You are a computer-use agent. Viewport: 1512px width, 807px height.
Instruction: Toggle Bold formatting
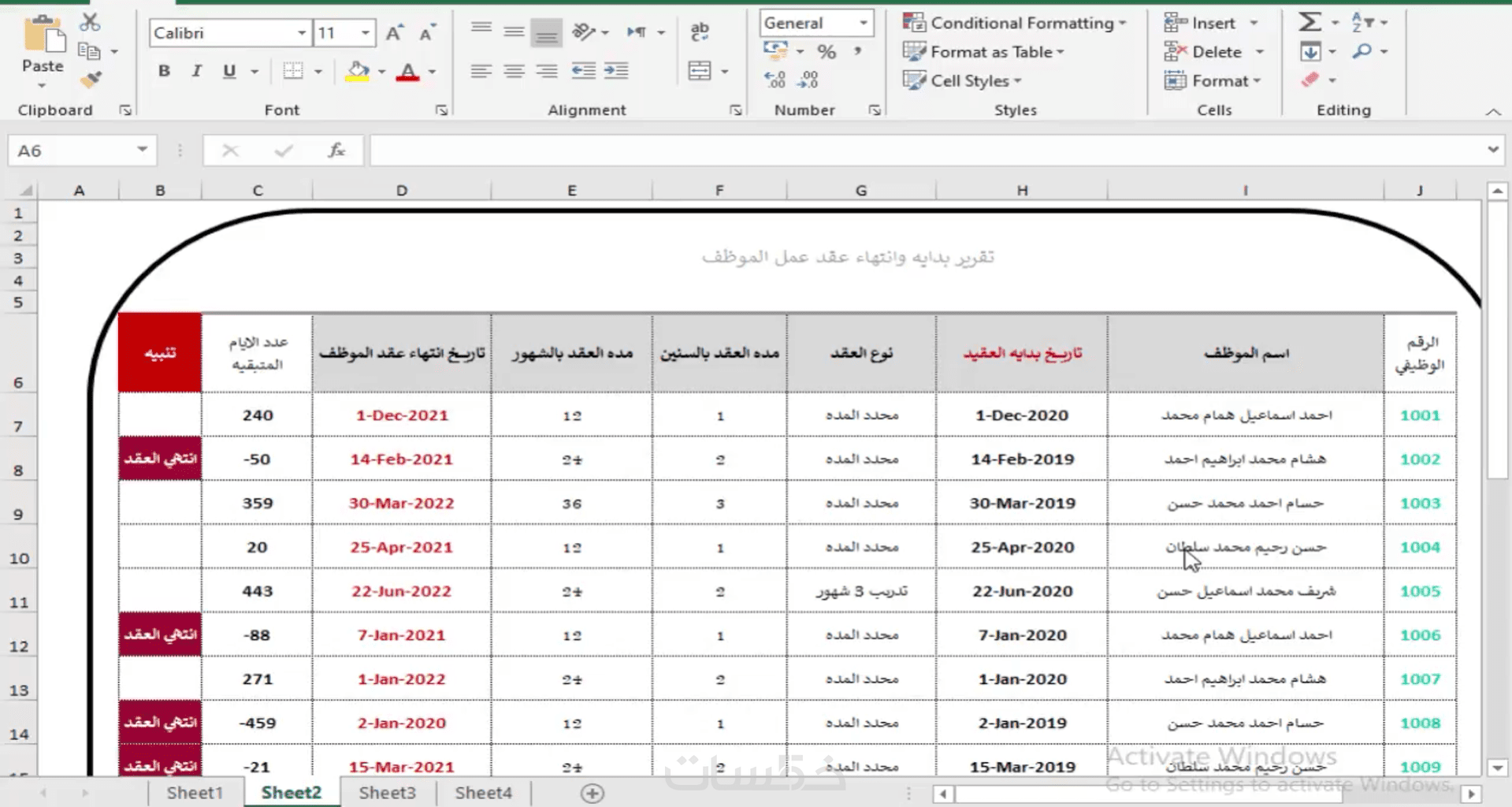(x=164, y=71)
